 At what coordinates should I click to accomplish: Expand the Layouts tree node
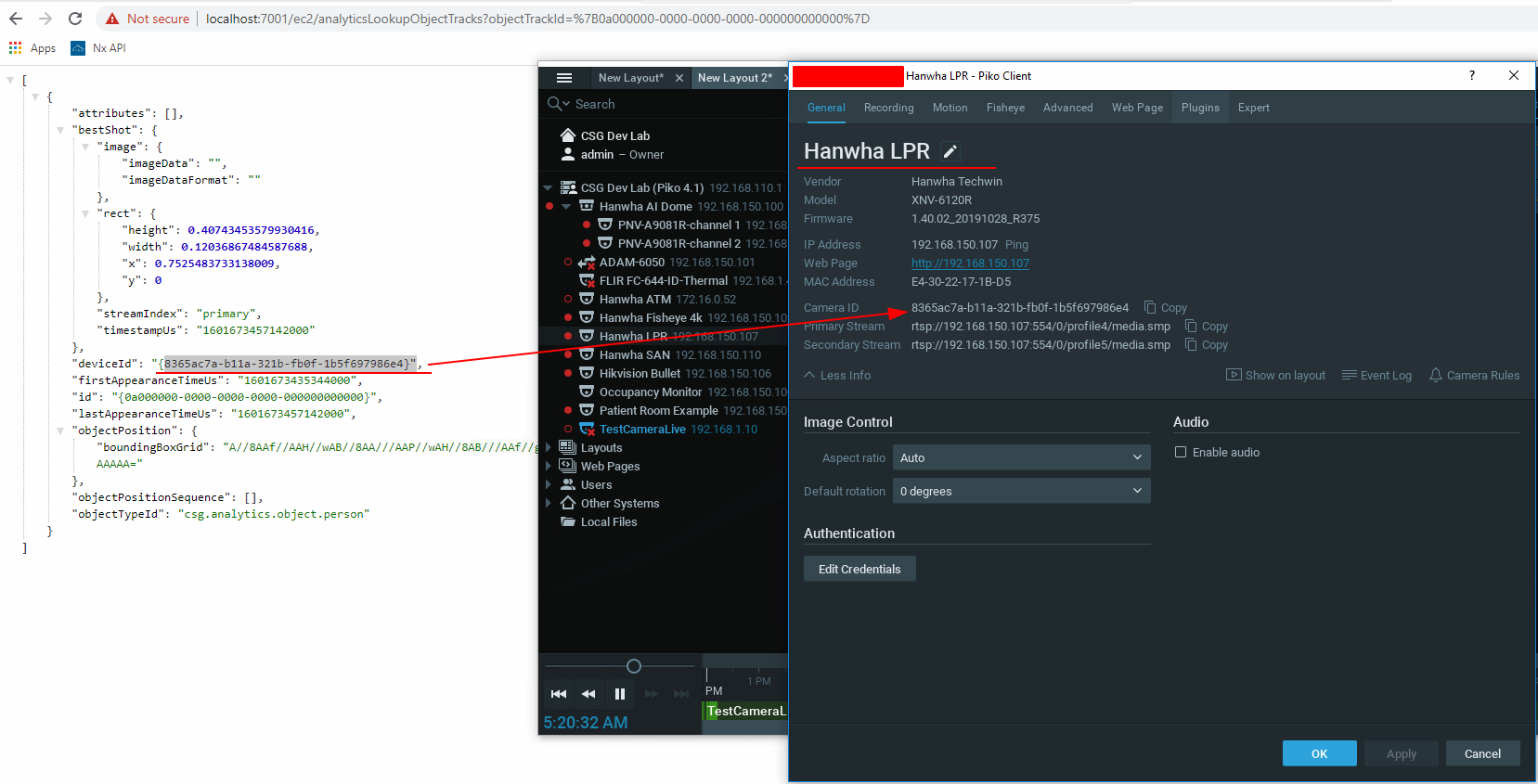tap(548, 447)
